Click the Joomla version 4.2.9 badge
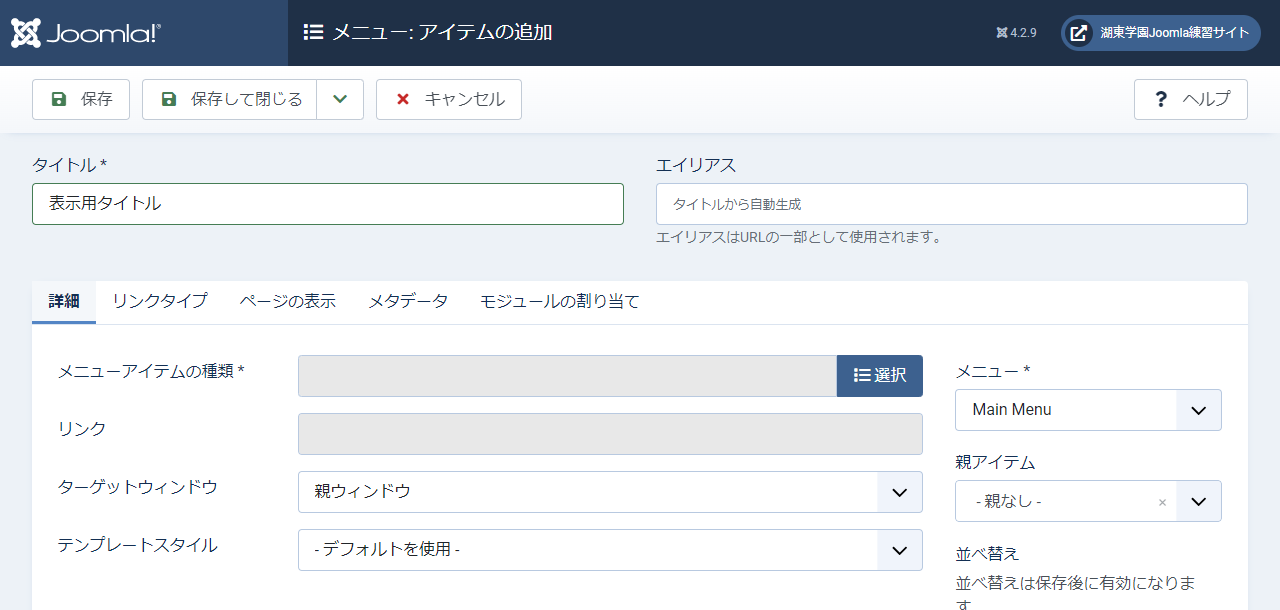The image size is (1280, 610). pos(1016,33)
